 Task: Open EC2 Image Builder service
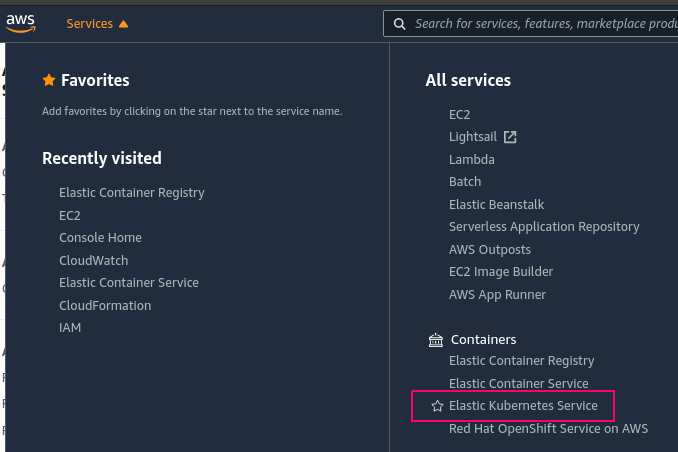(x=501, y=272)
